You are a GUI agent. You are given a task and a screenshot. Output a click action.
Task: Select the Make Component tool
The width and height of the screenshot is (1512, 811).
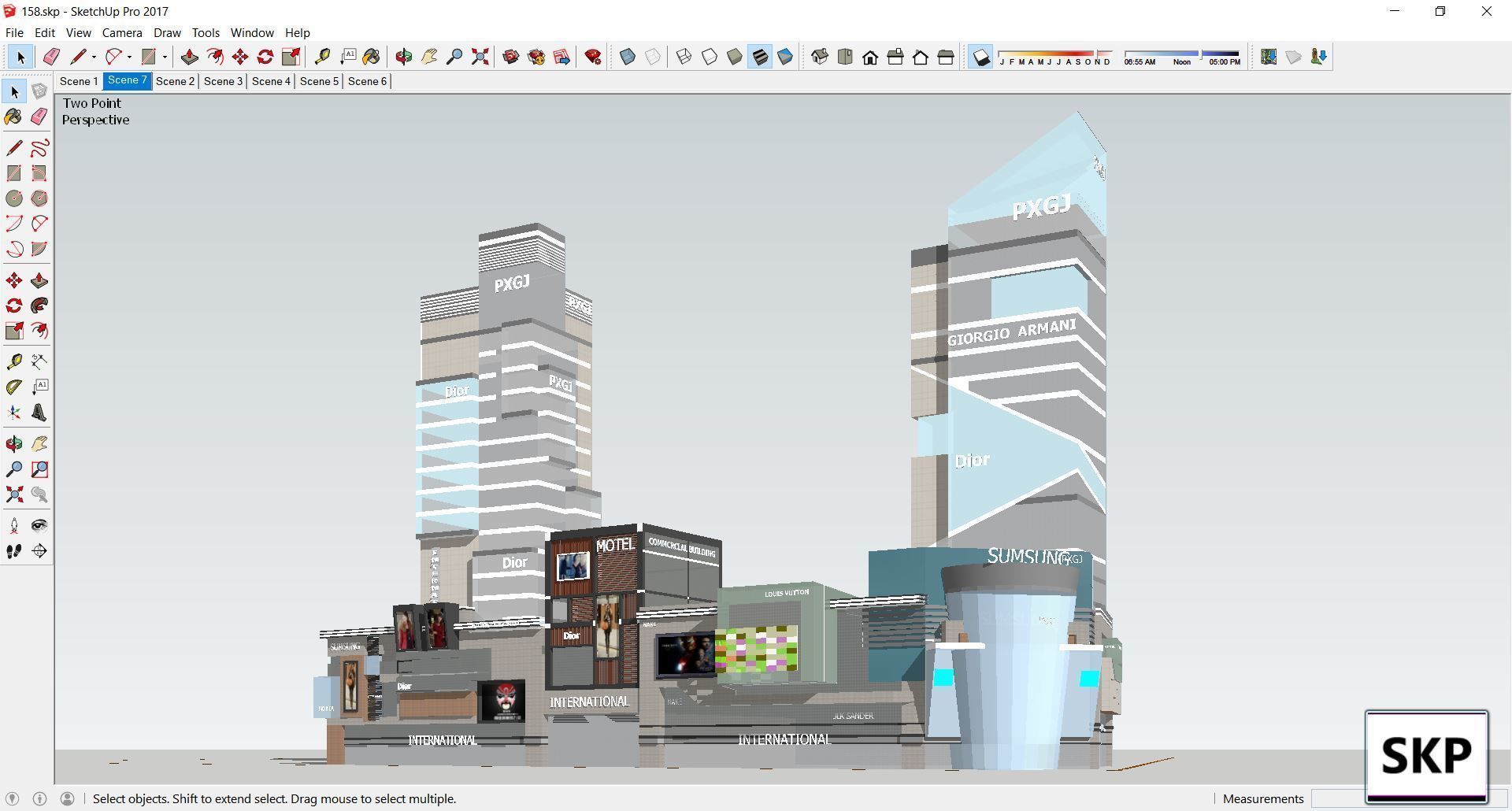pos(39,91)
